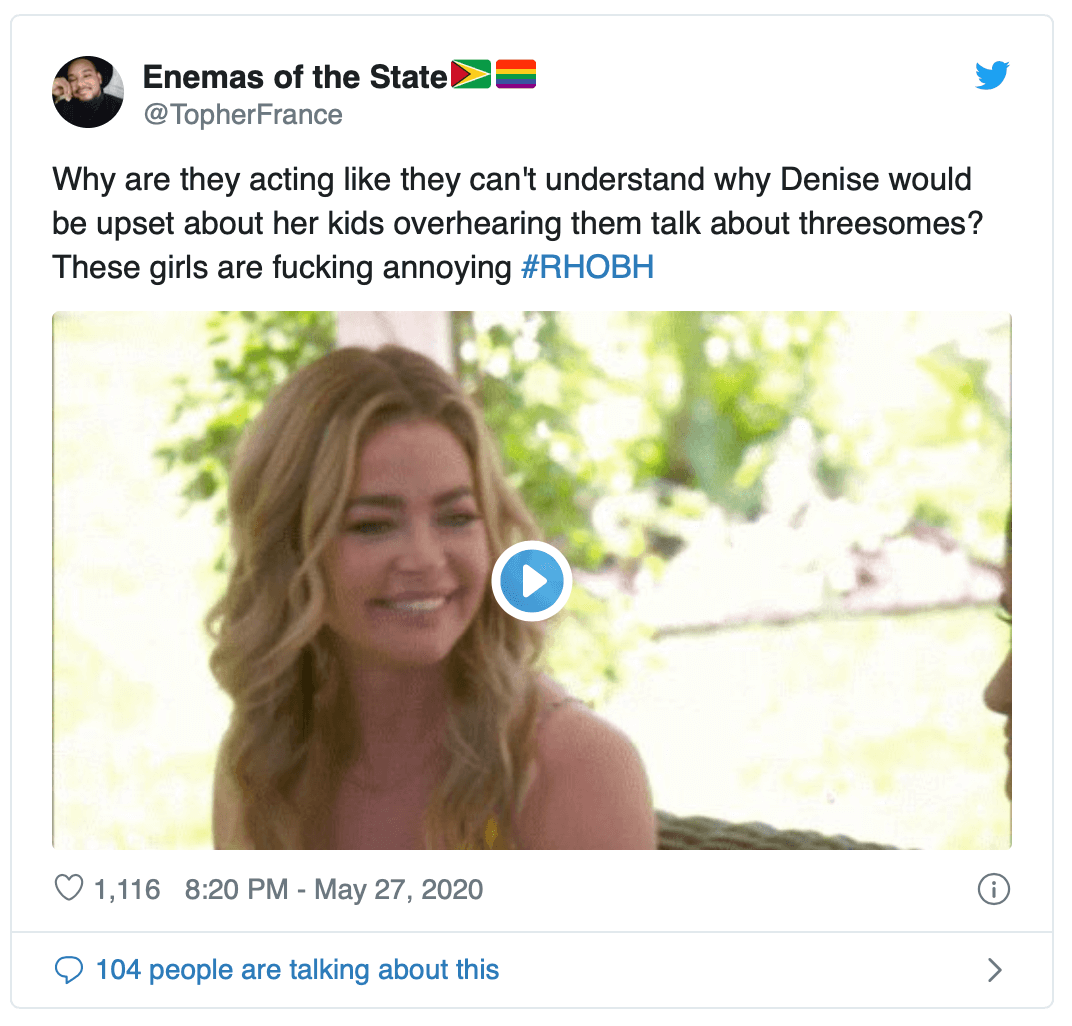Play the embedded video
Viewport: 1072px width, 1026px height.
[x=531, y=581]
